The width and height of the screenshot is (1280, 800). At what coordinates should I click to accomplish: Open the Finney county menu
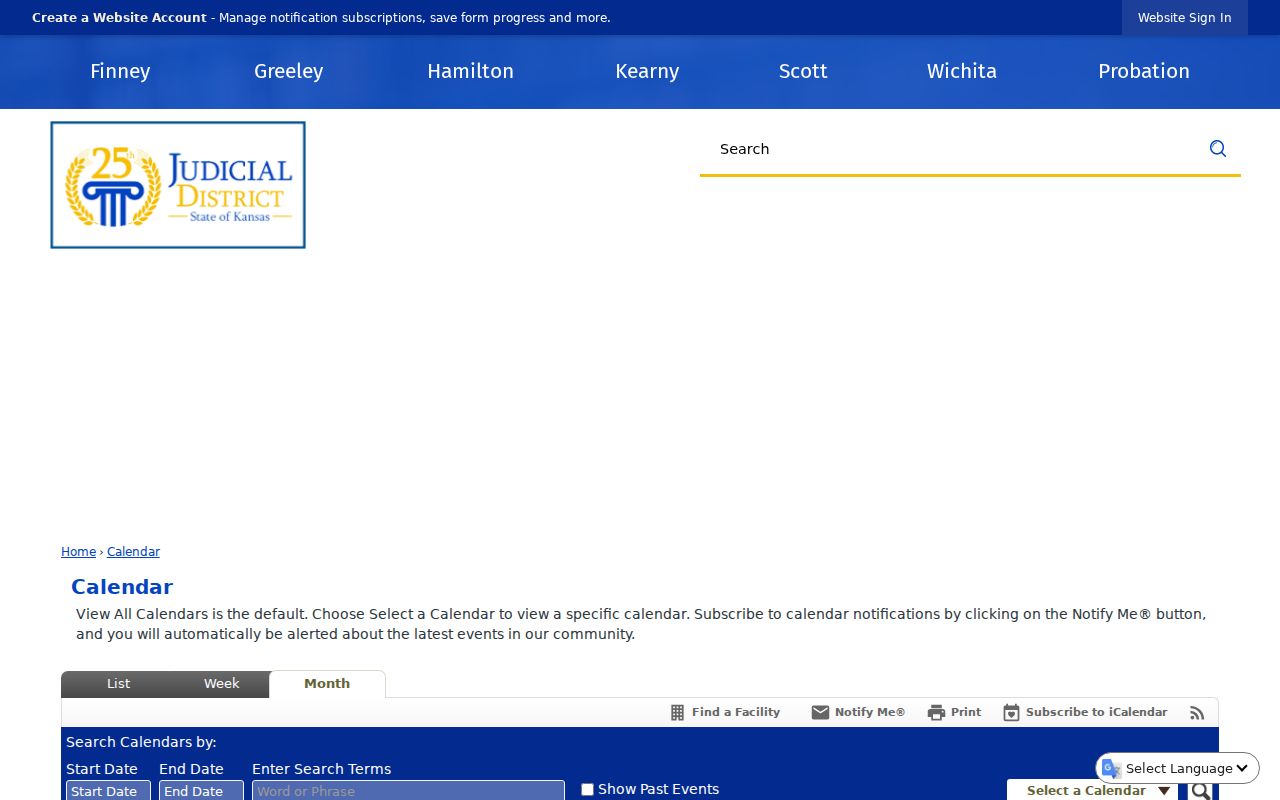tap(120, 71)
